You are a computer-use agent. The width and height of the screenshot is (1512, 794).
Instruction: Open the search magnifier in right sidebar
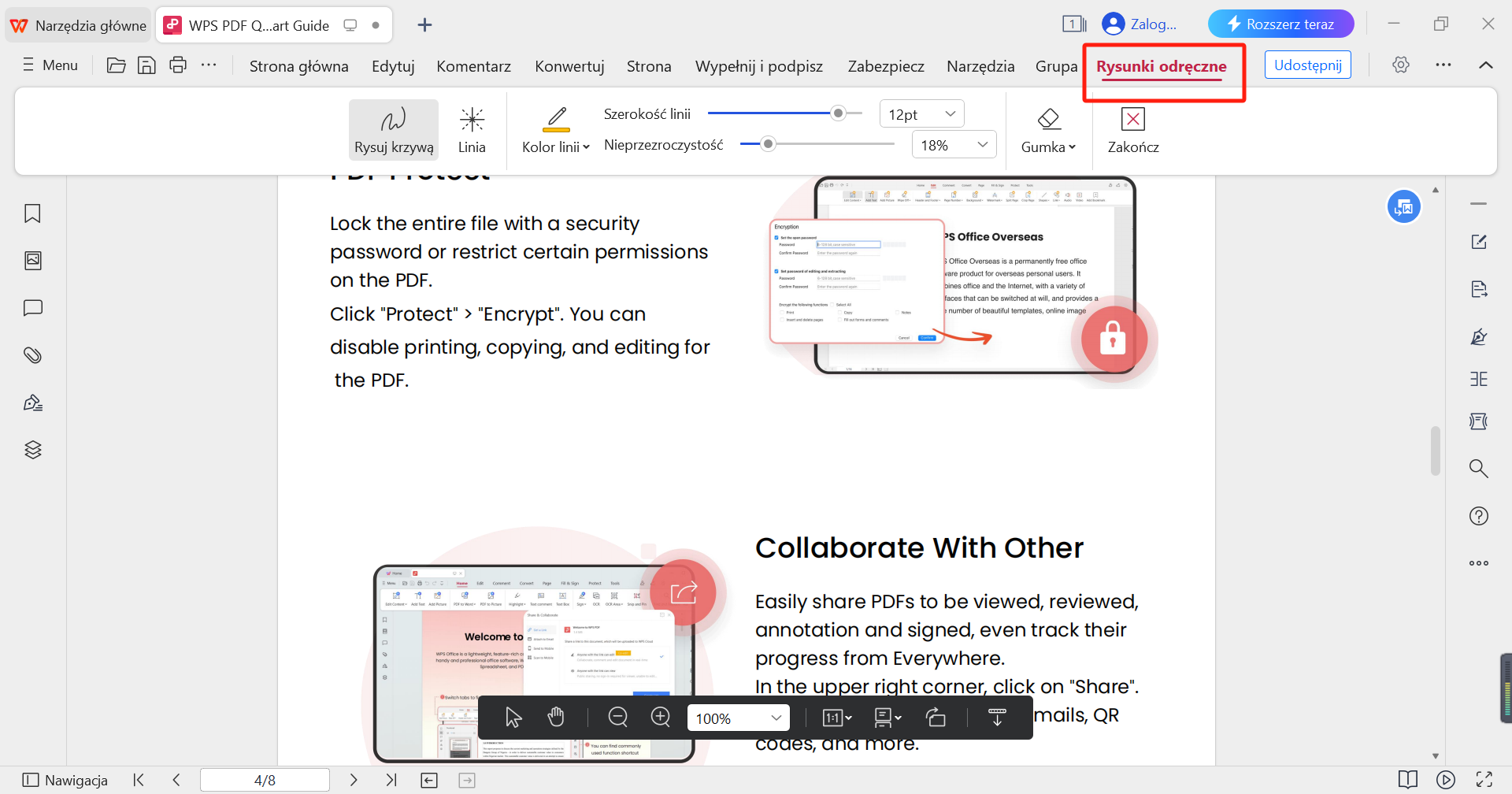click(1479, 469)
